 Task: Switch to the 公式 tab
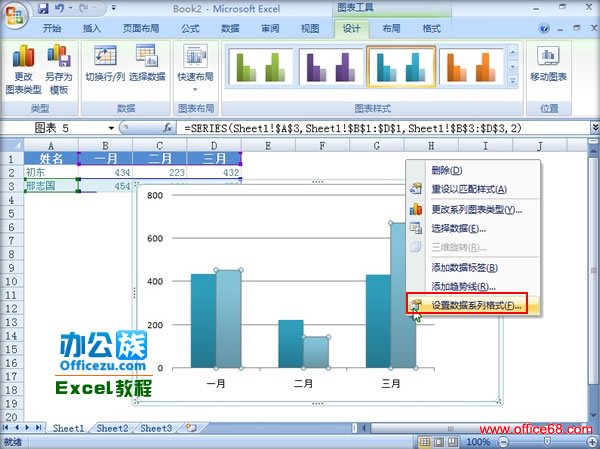click(191, 28)
